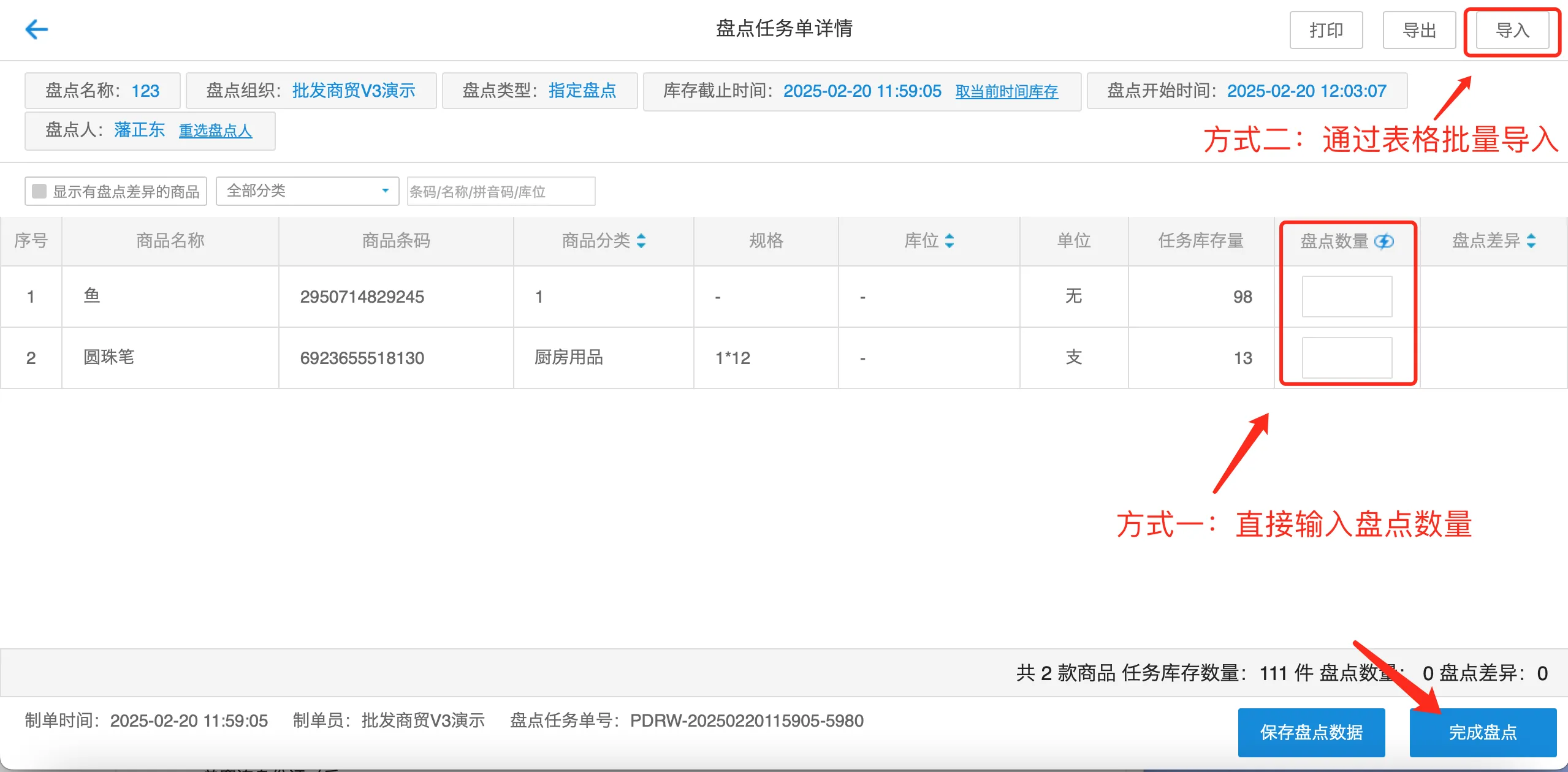This screenshot has width=1568, height=772.
Task: Click the 盘点数量 input for 鱼
Action: tap(1346, 296)
